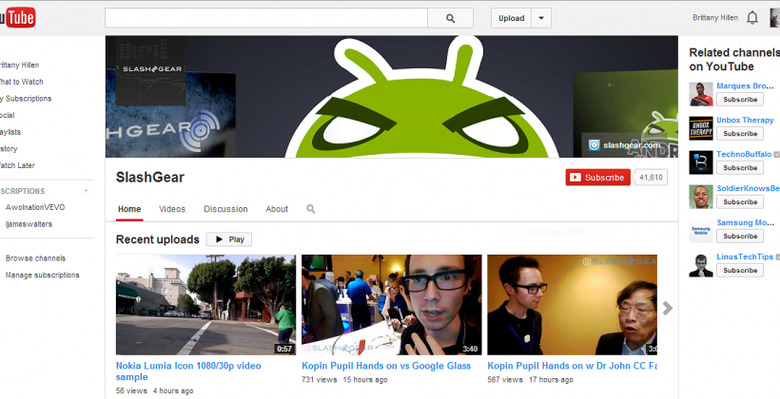Click Marques Brownlee channel avatar

701,94
